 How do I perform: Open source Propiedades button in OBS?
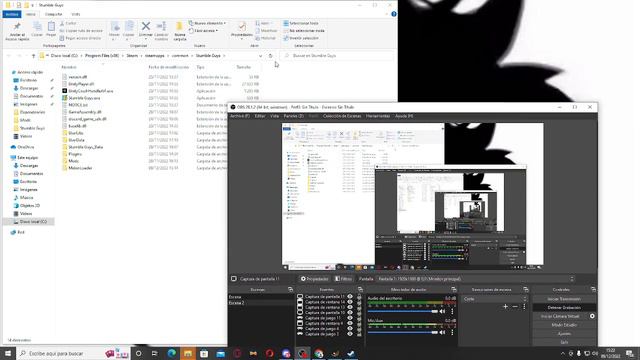coord(314,279)
